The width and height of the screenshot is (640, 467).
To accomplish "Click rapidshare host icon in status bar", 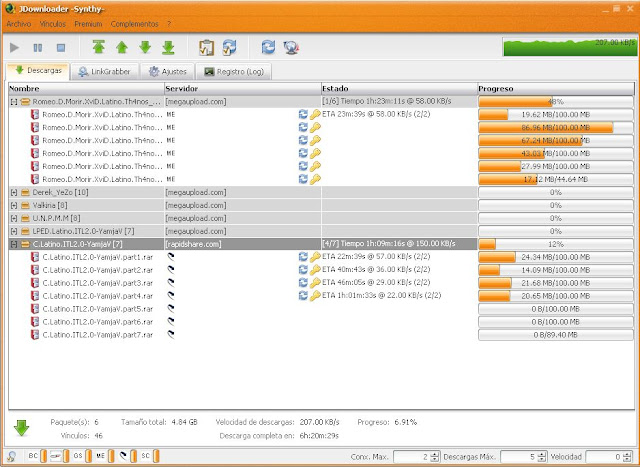I will (123, 456).
